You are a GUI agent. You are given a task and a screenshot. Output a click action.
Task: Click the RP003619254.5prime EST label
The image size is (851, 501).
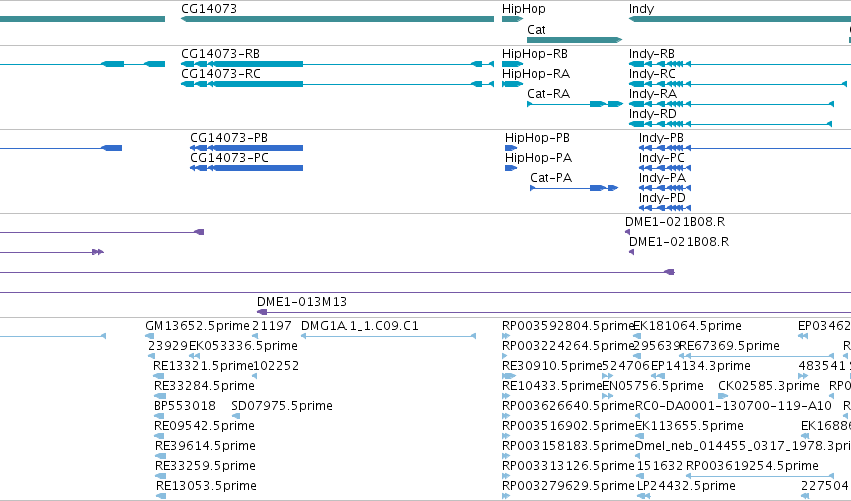[752, 466]
